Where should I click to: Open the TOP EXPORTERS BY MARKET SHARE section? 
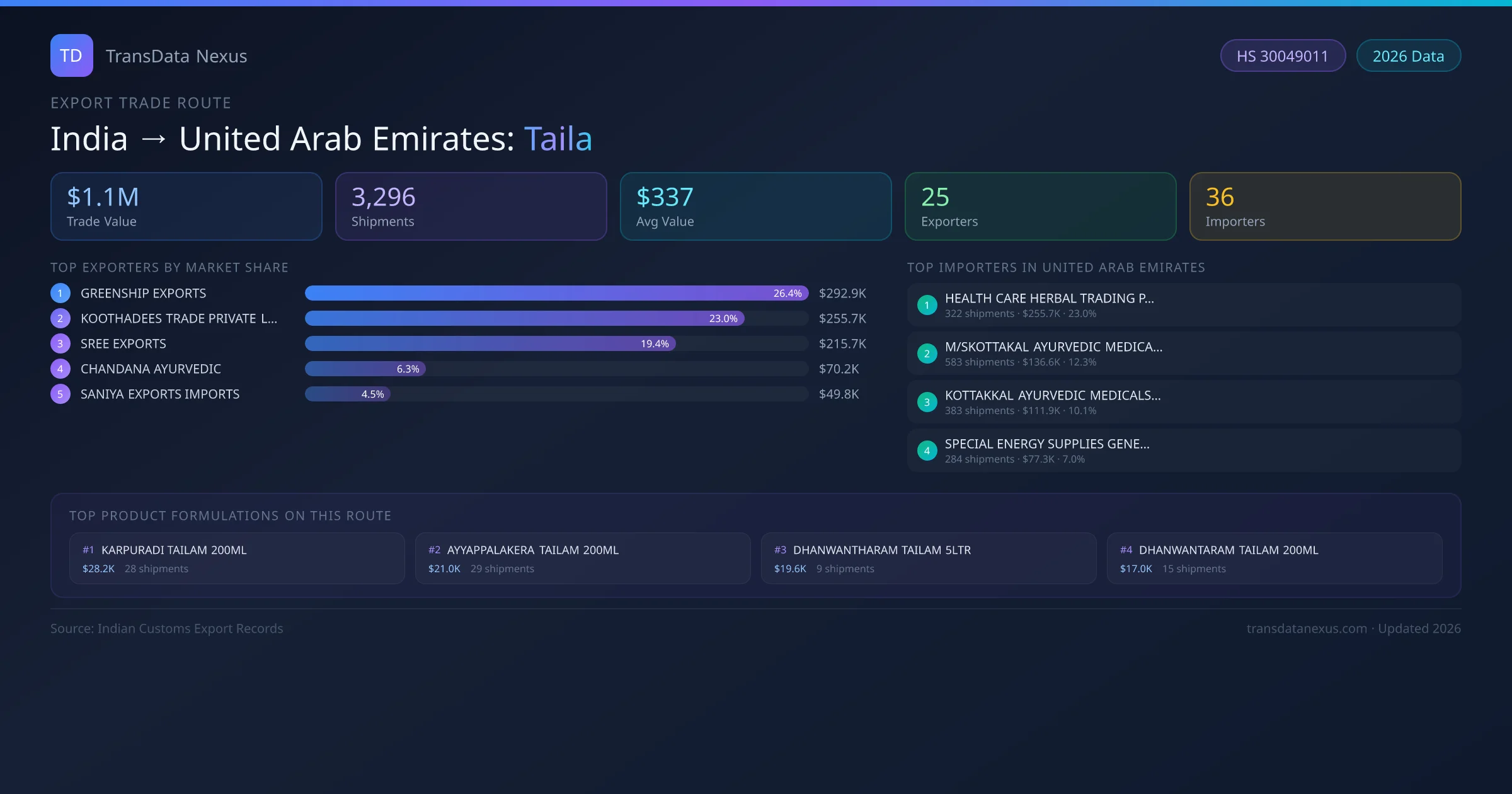coord(169,267)
